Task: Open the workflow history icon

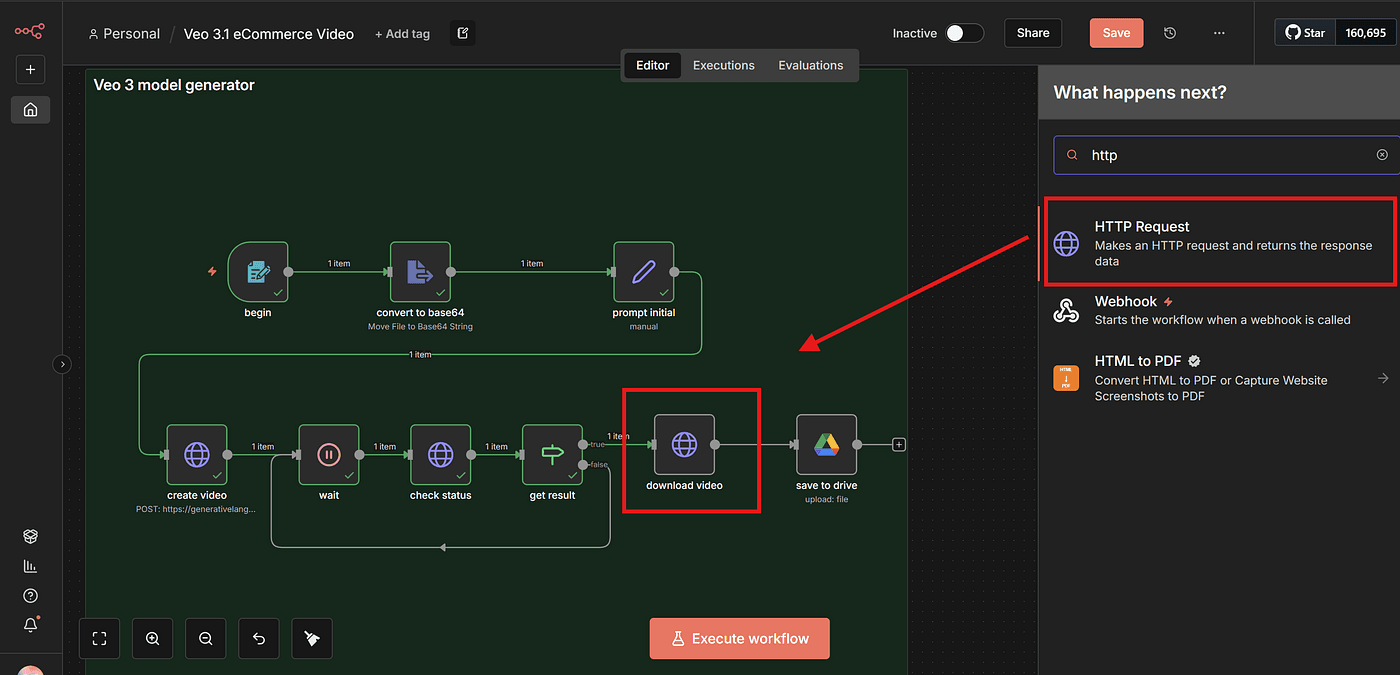Action: coord(1170,33)
